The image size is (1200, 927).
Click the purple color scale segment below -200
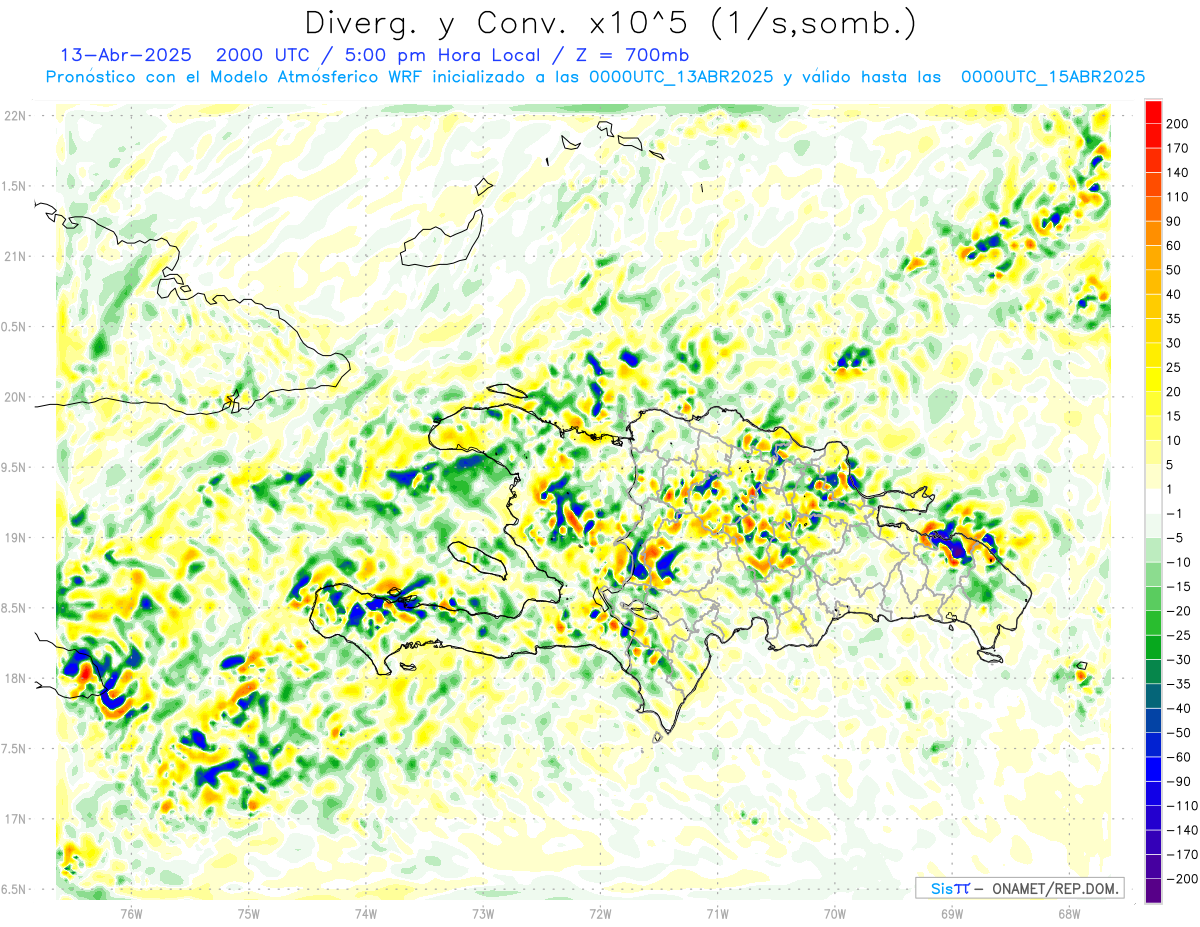[1153, 891]
